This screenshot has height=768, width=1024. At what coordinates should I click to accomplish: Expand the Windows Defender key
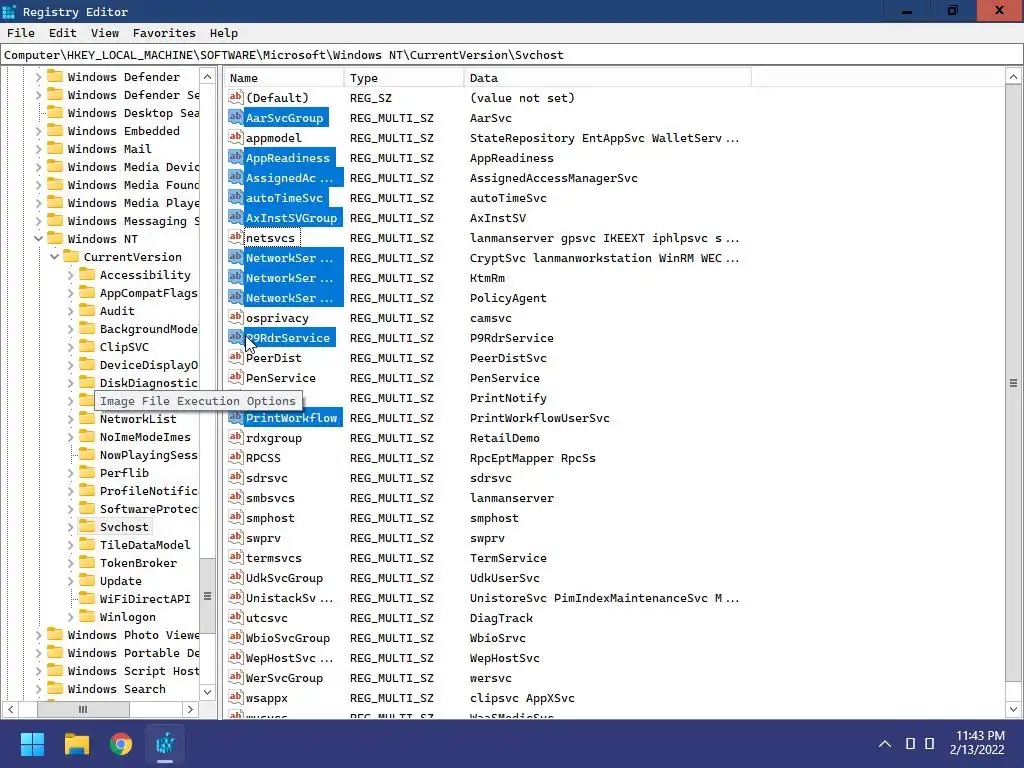coord(38,76)
